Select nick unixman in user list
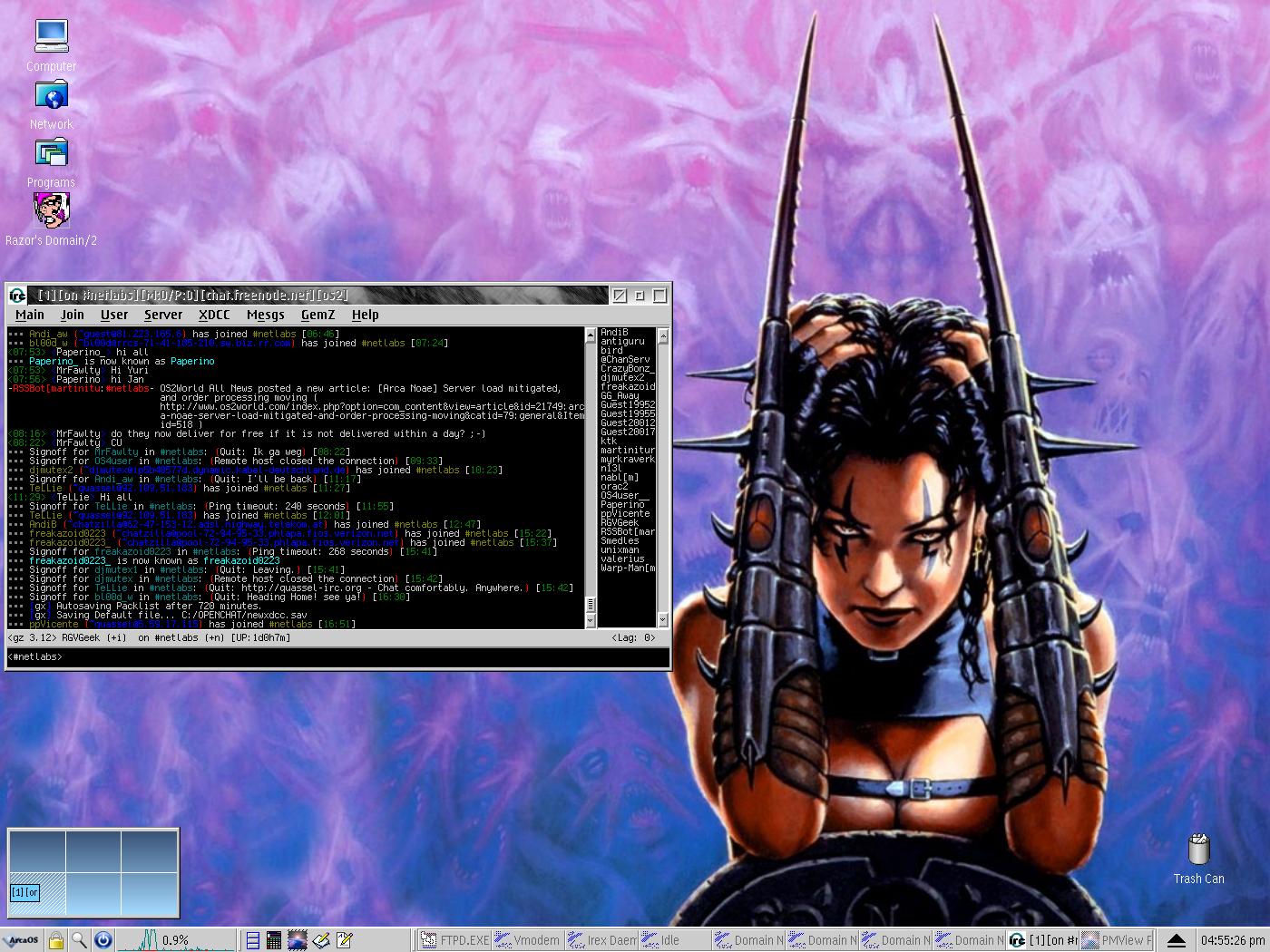Screen dimensions: 1270x952 620,550
